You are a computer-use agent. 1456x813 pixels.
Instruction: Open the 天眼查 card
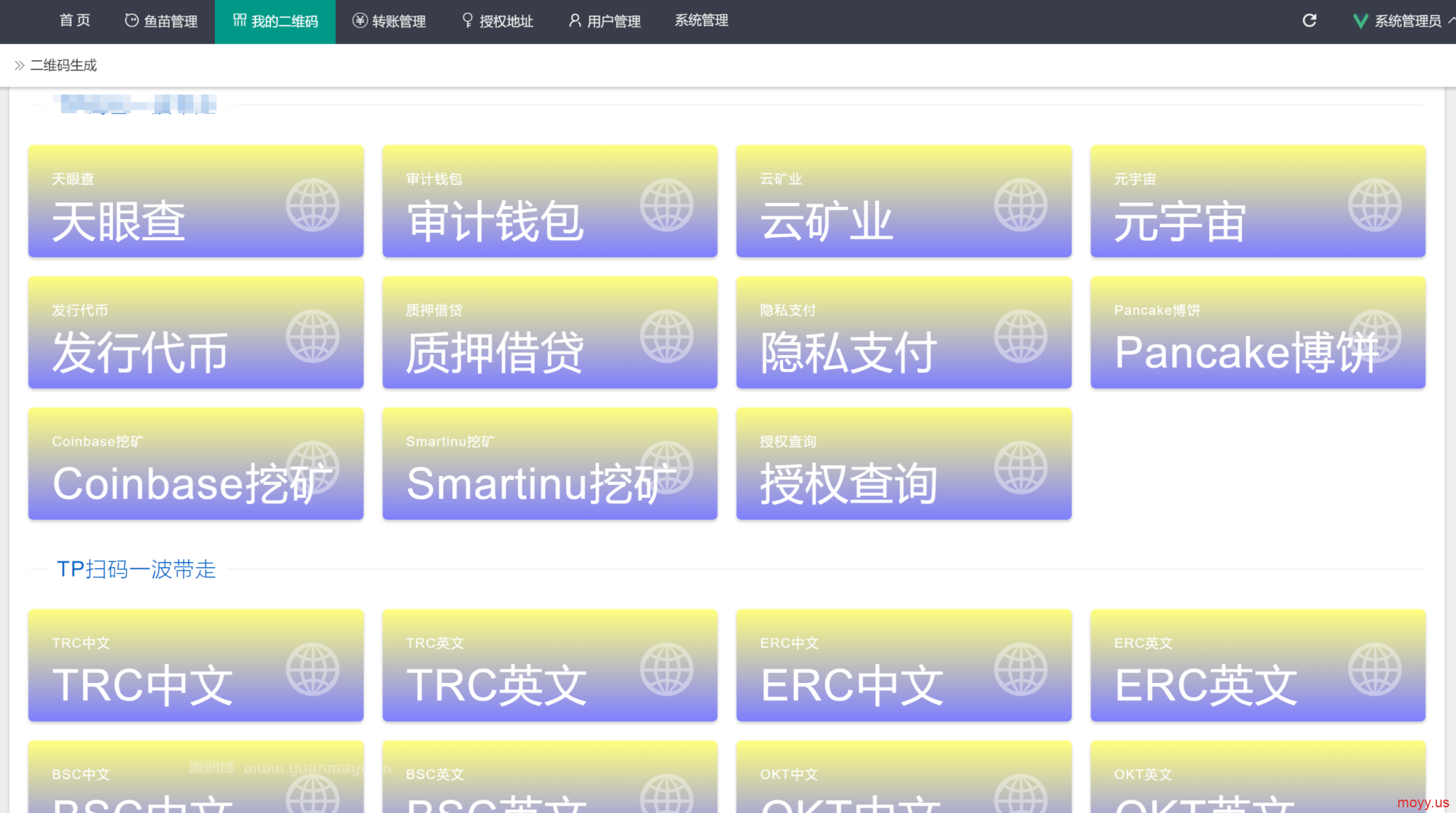[196, 201]
